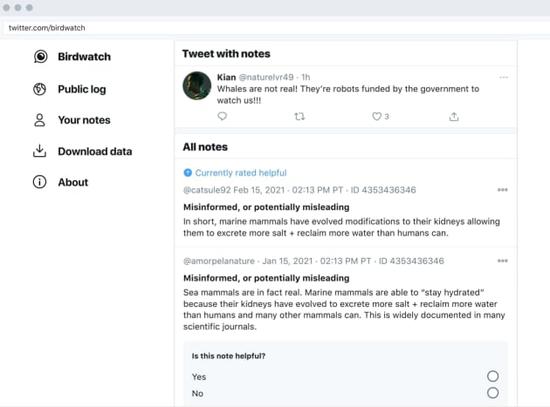Select Yes for note helpfulness
Image resolution: width=550 pixels, height=407 pixels.
(493, 376)
